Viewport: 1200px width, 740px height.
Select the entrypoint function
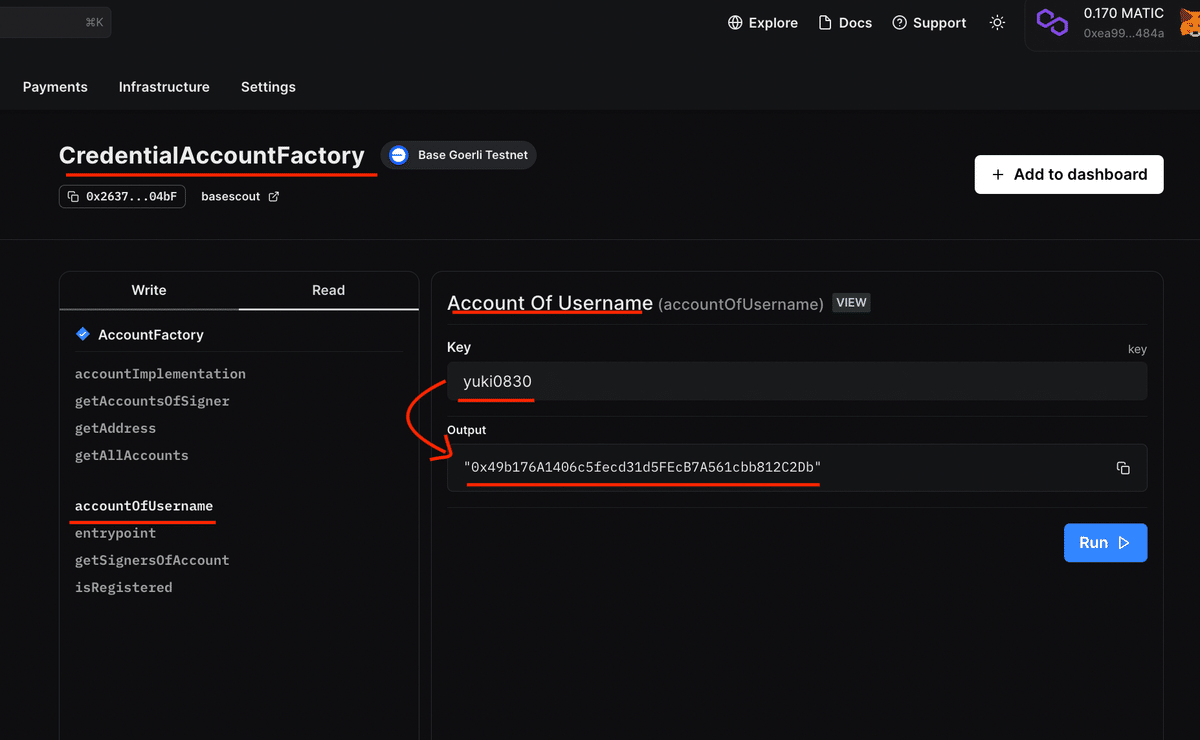(115, 533)
